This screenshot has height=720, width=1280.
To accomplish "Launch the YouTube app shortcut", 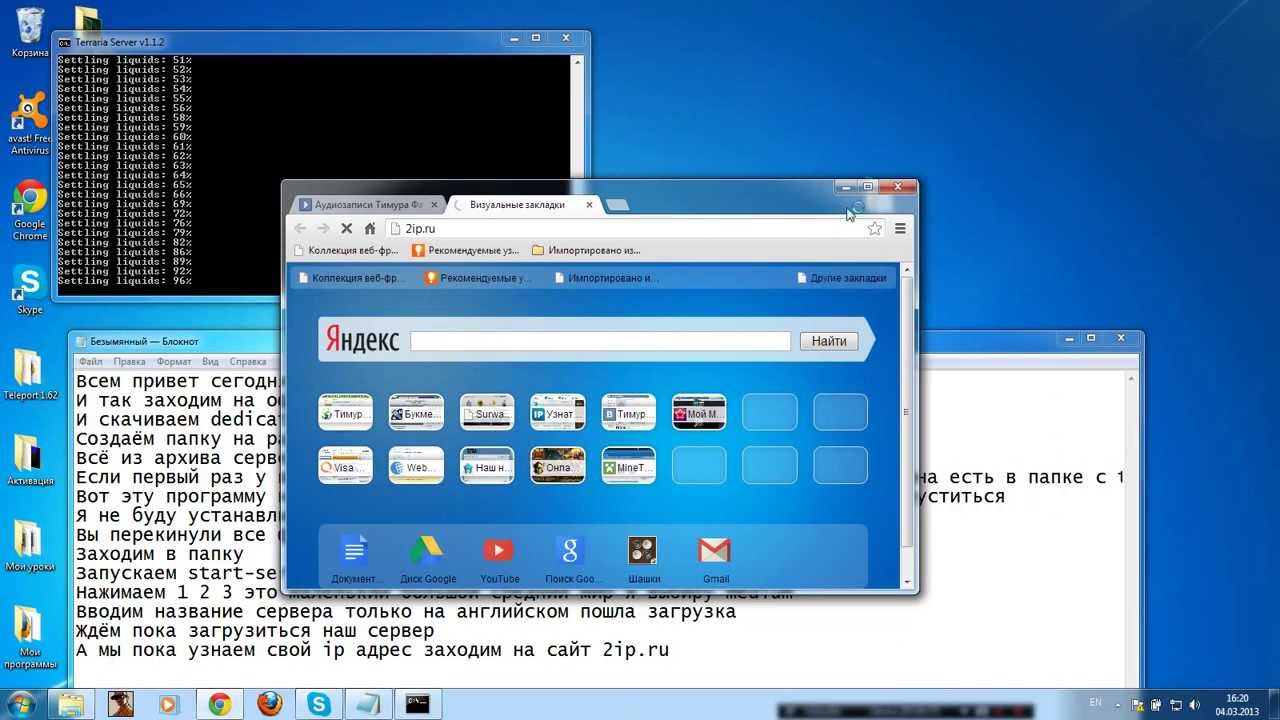I will click(499, 559).
